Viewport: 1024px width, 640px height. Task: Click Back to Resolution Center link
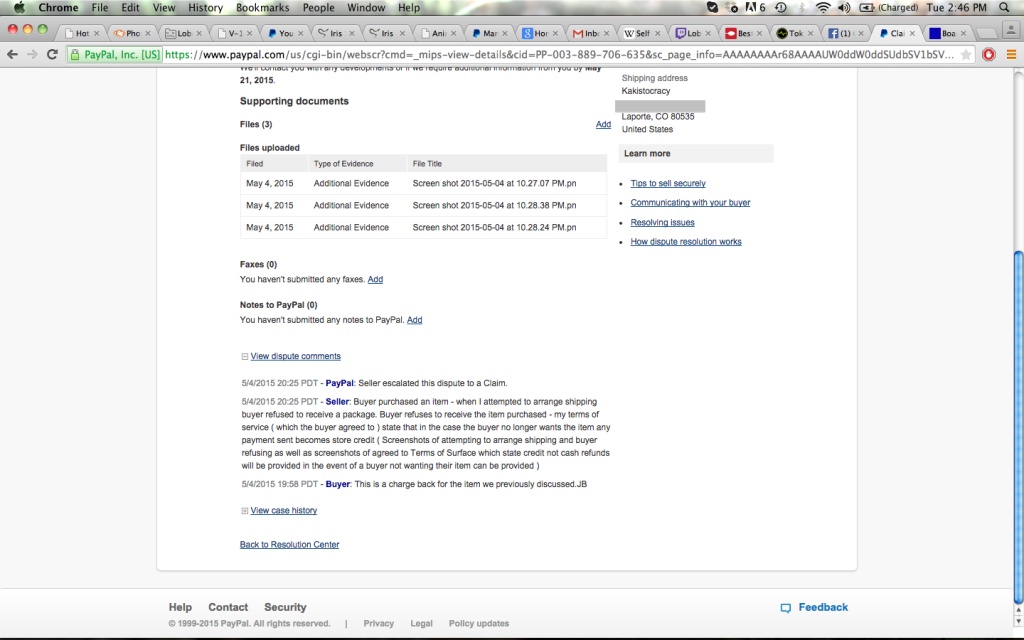pyautogui.click(x=289, y=545)
